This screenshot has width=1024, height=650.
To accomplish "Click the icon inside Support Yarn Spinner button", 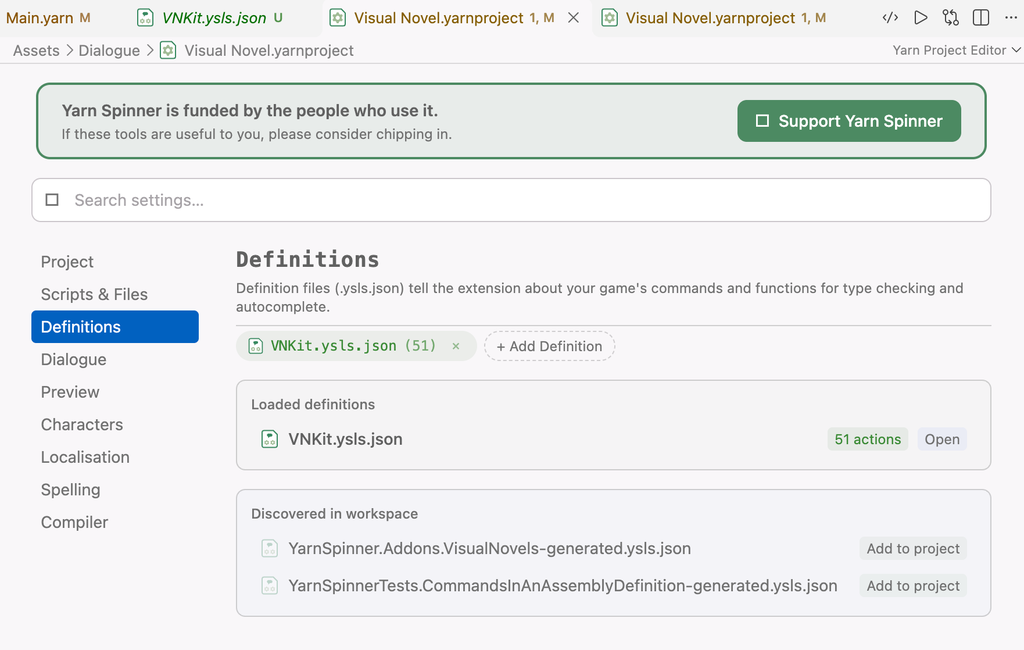I will (x=762, y=121).
